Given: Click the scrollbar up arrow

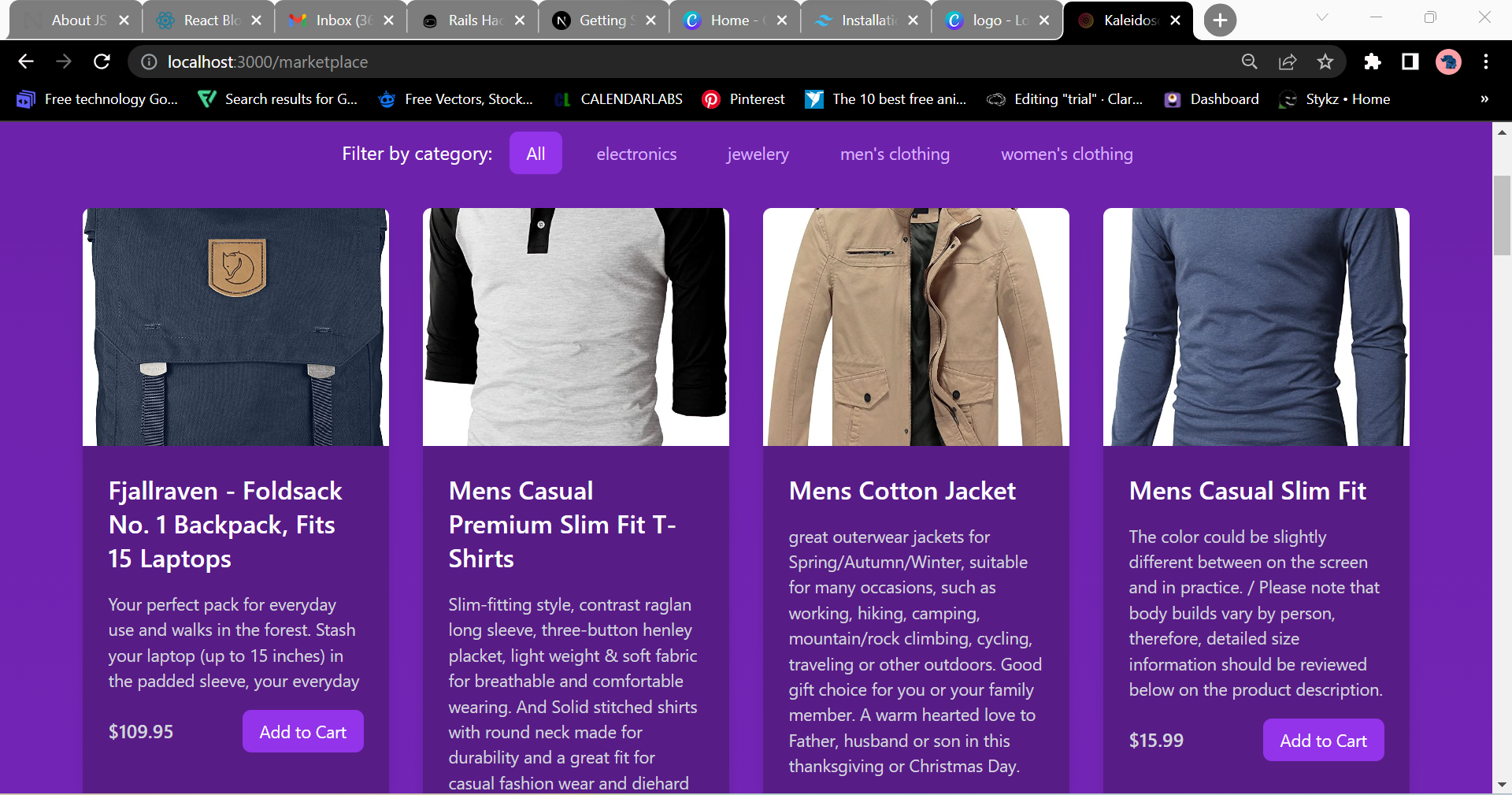Looking at the screenshot, I should coord(1502,132).
